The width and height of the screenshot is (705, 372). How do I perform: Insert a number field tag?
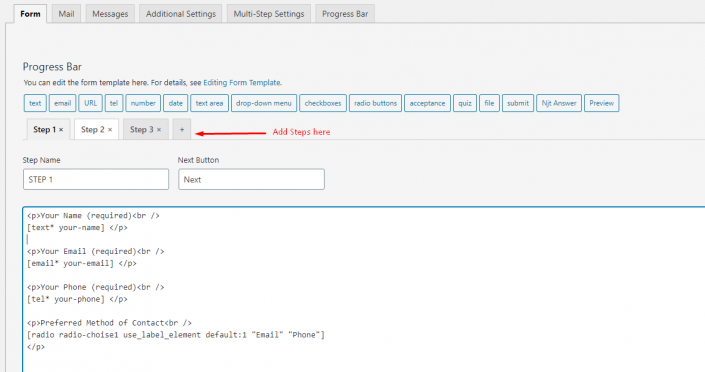point(143,103)
